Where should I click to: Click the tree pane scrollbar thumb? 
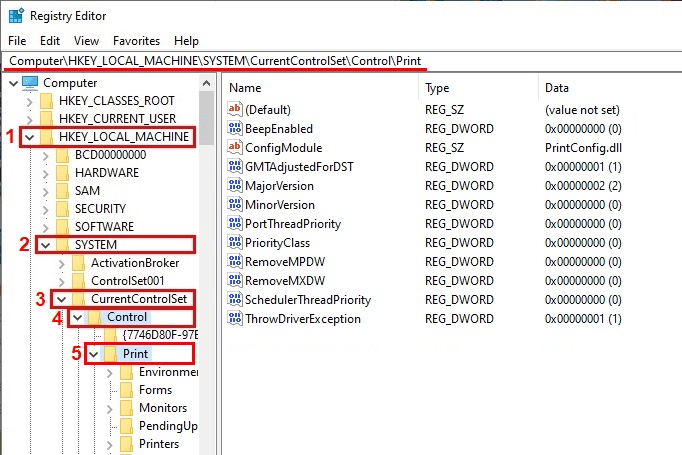pyautogui.click(x=207, y=118)
